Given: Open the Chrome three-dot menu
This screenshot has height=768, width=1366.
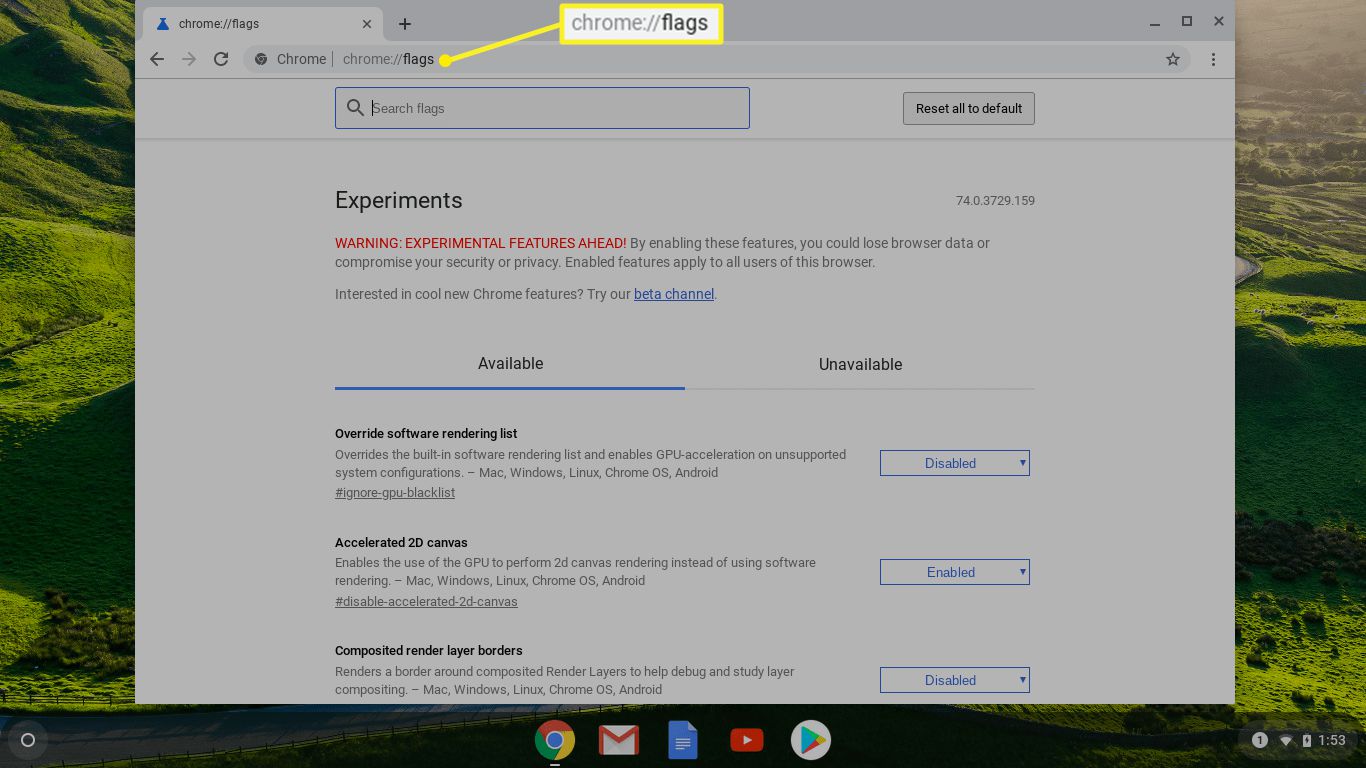Looking at the screenshot, I should [x=1213, y=59].
